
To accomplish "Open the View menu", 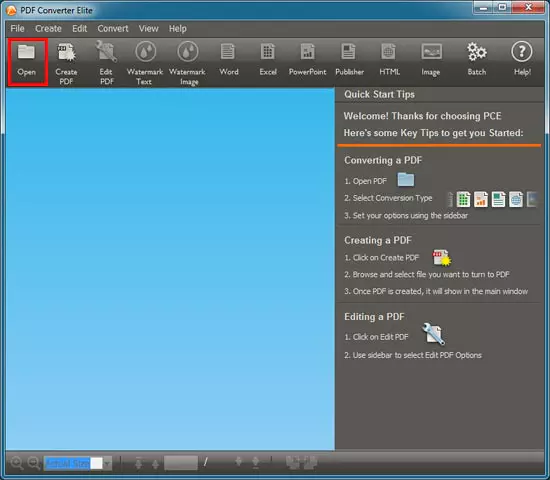I will (148, 28).
